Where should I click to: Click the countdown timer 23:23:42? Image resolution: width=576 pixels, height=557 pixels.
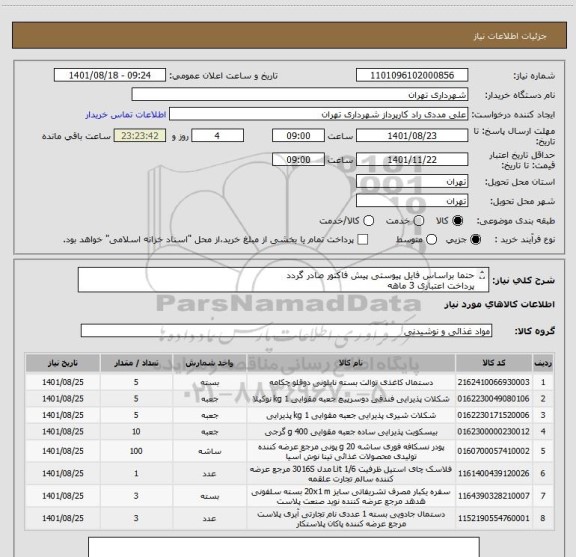tap(140, 136)
